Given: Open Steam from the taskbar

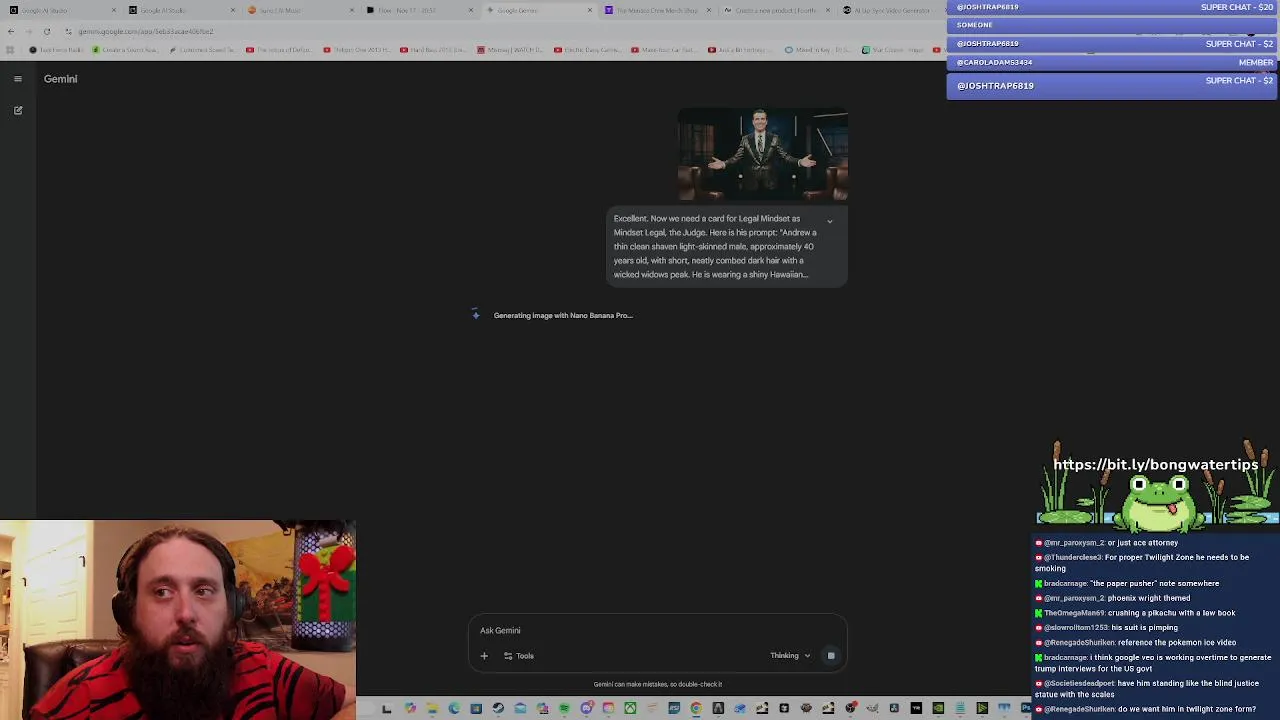Looking at the screenshot, I should tap(498, 709).
